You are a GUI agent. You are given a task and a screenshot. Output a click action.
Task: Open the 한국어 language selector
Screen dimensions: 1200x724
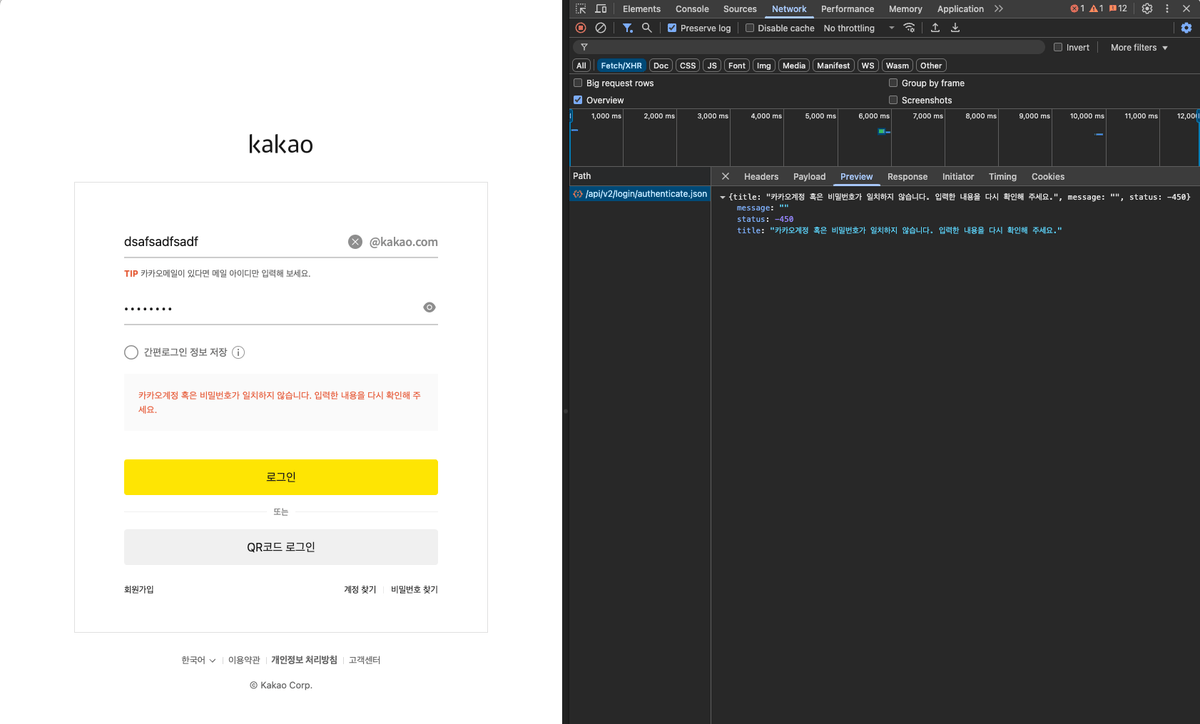198,660
